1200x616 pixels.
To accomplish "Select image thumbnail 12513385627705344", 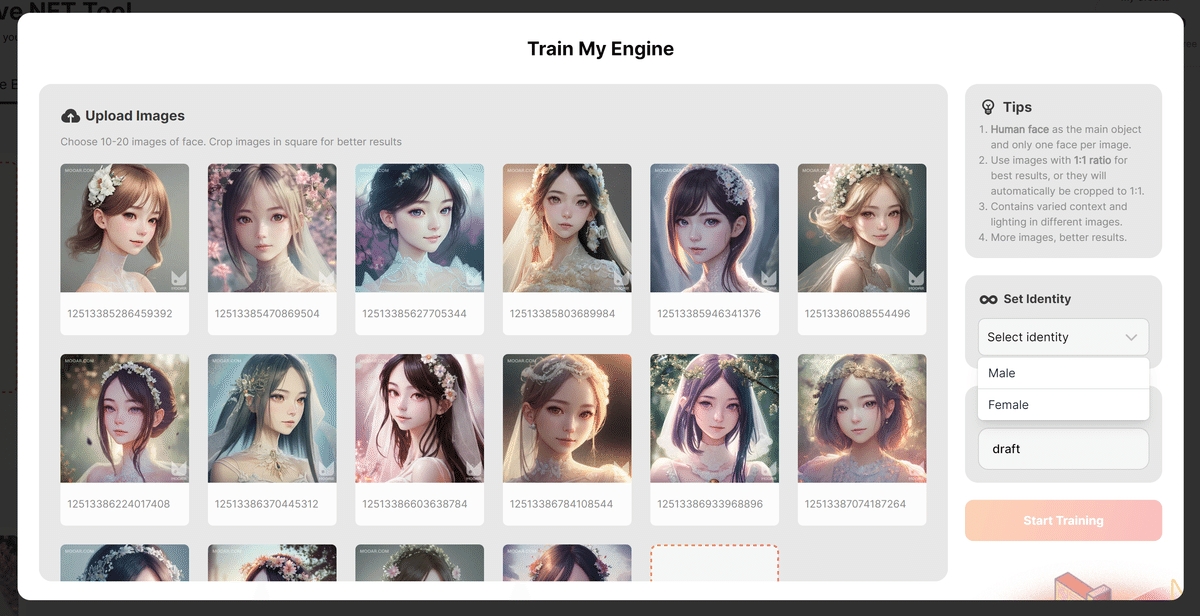I will tap(419, 228).
